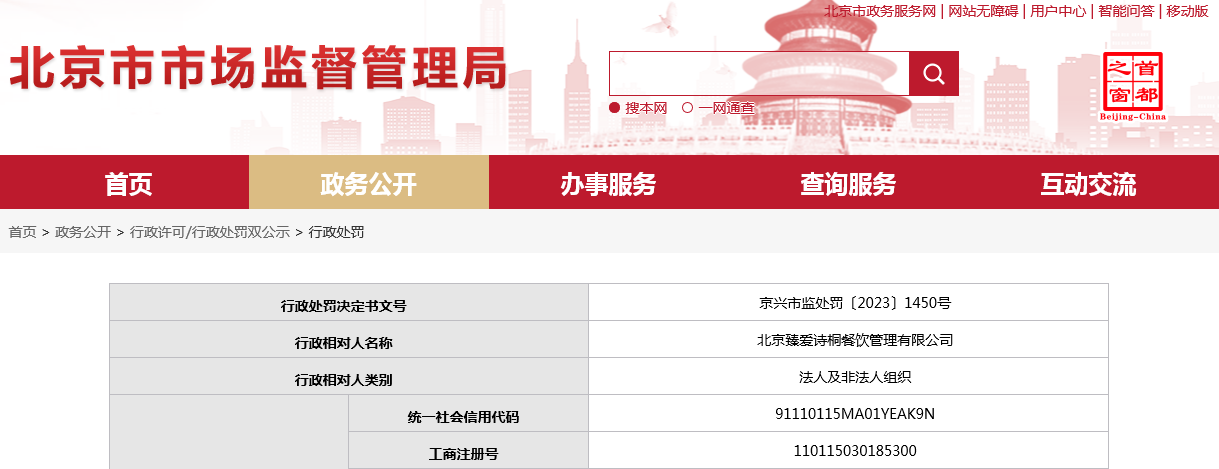Open the 首都之窗 Beijing-China logo
The height and width of the screenshot is (469, 1219).
[x=1133, y=86]
